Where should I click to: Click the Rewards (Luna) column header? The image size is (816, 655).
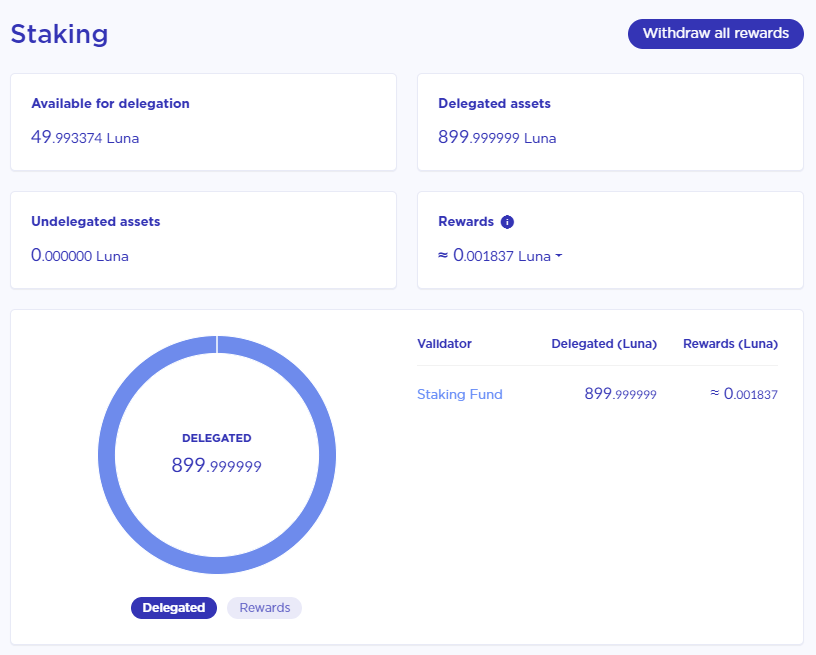coord(730,343)
